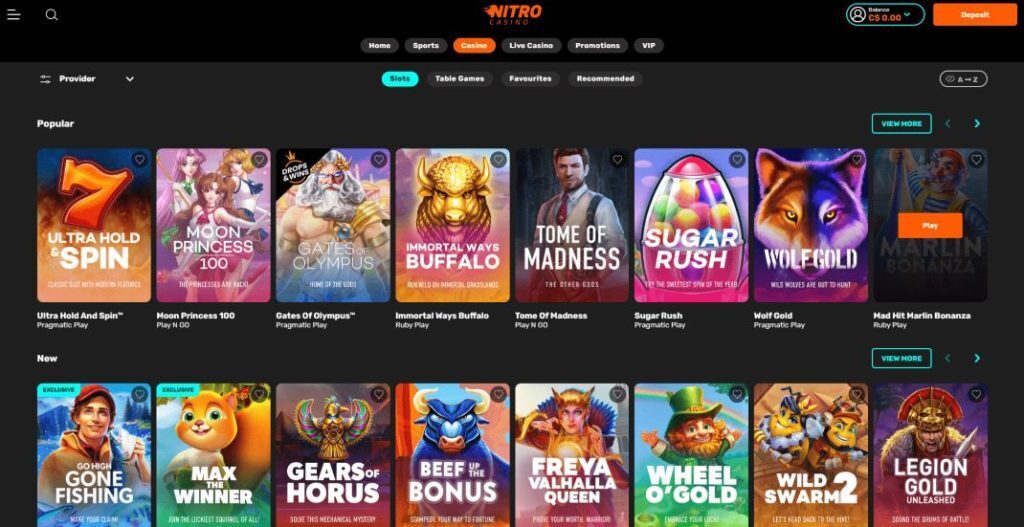
Task: Go to Promotions
Action: [597, 46]
